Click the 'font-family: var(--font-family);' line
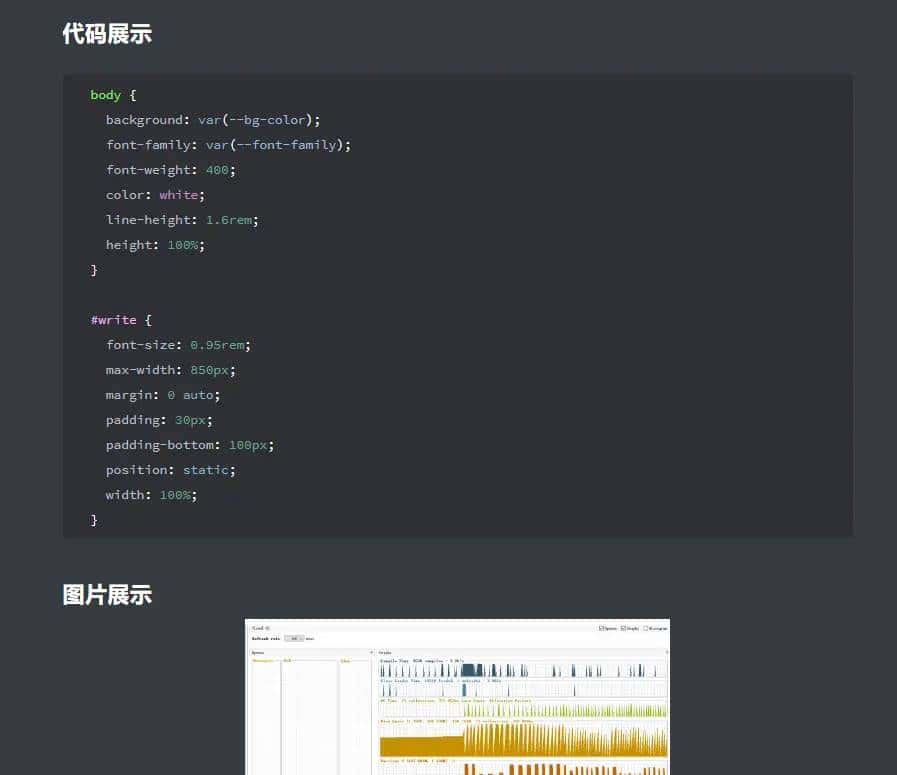897x775 pixels. (x=228, y=145)
